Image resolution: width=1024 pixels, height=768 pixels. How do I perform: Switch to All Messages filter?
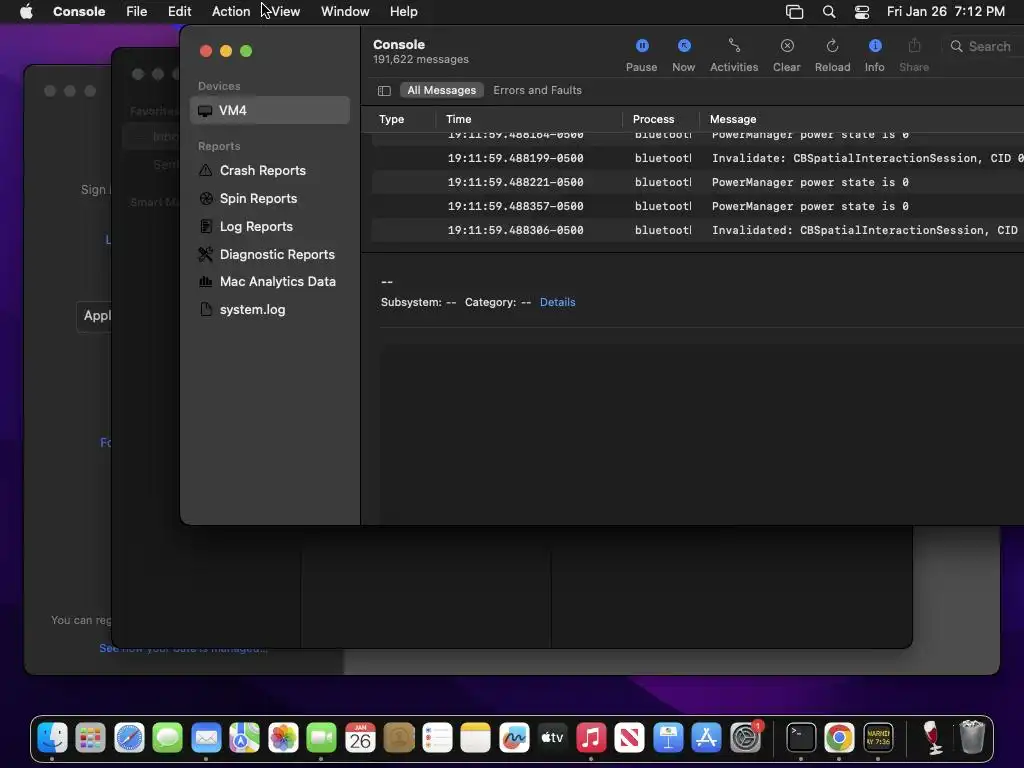[x=441, y=90]
